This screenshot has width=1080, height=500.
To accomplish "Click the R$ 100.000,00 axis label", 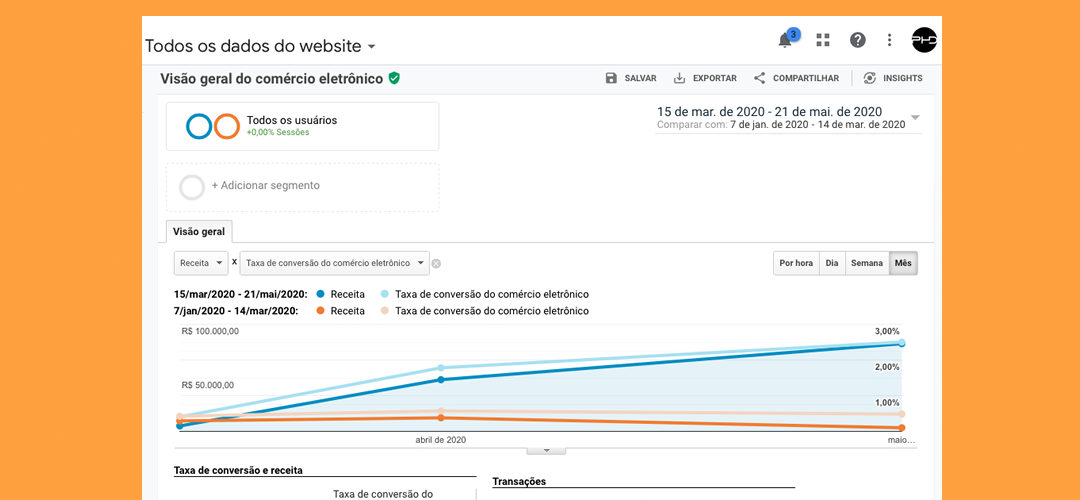I will pyautogui.click(x=210, y=331).
